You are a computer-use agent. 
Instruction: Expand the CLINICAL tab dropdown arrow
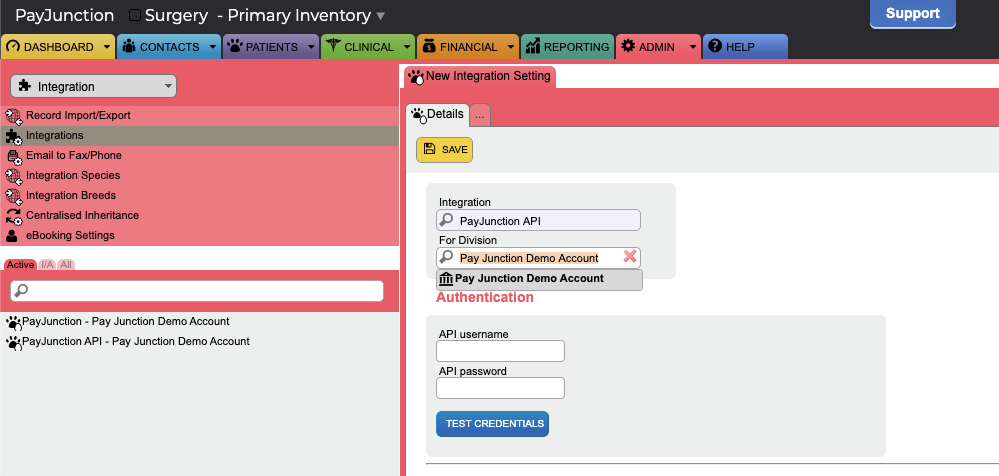pyautogui.click(x=407, y=47)
